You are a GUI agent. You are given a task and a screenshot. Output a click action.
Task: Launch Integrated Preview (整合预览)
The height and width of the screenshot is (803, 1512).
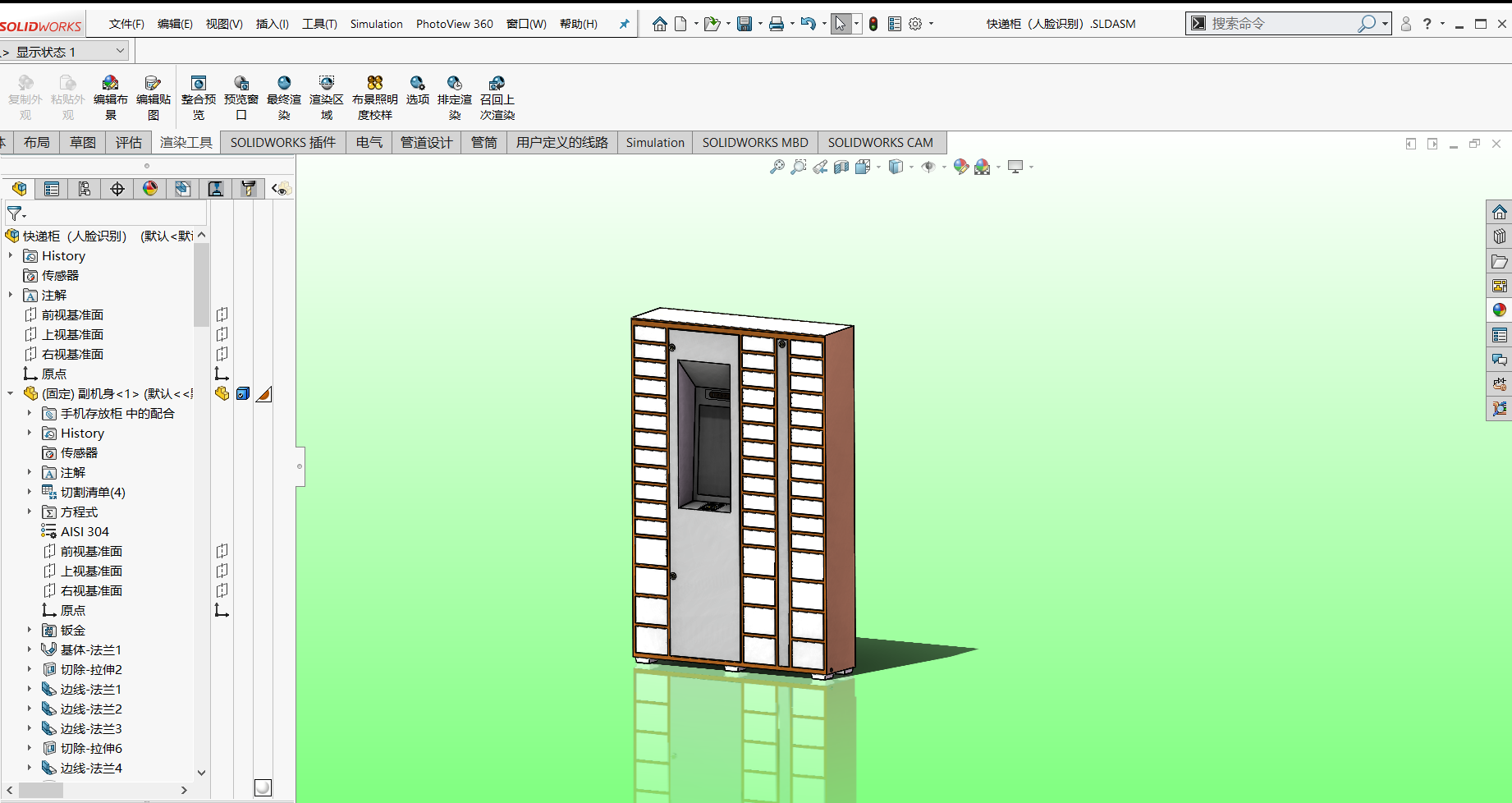coord(199,98)
